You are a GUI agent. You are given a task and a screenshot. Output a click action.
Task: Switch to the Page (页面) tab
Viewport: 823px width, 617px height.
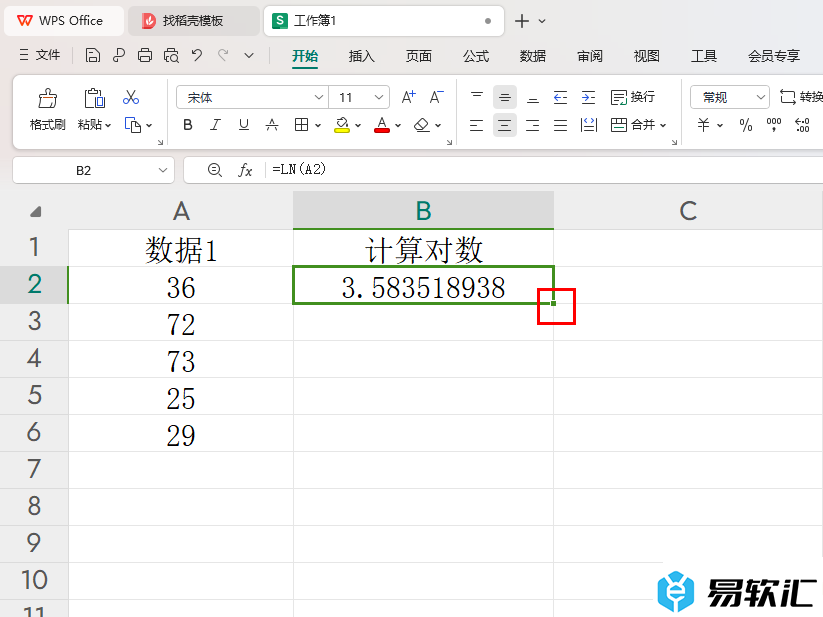tap(419, 56)
